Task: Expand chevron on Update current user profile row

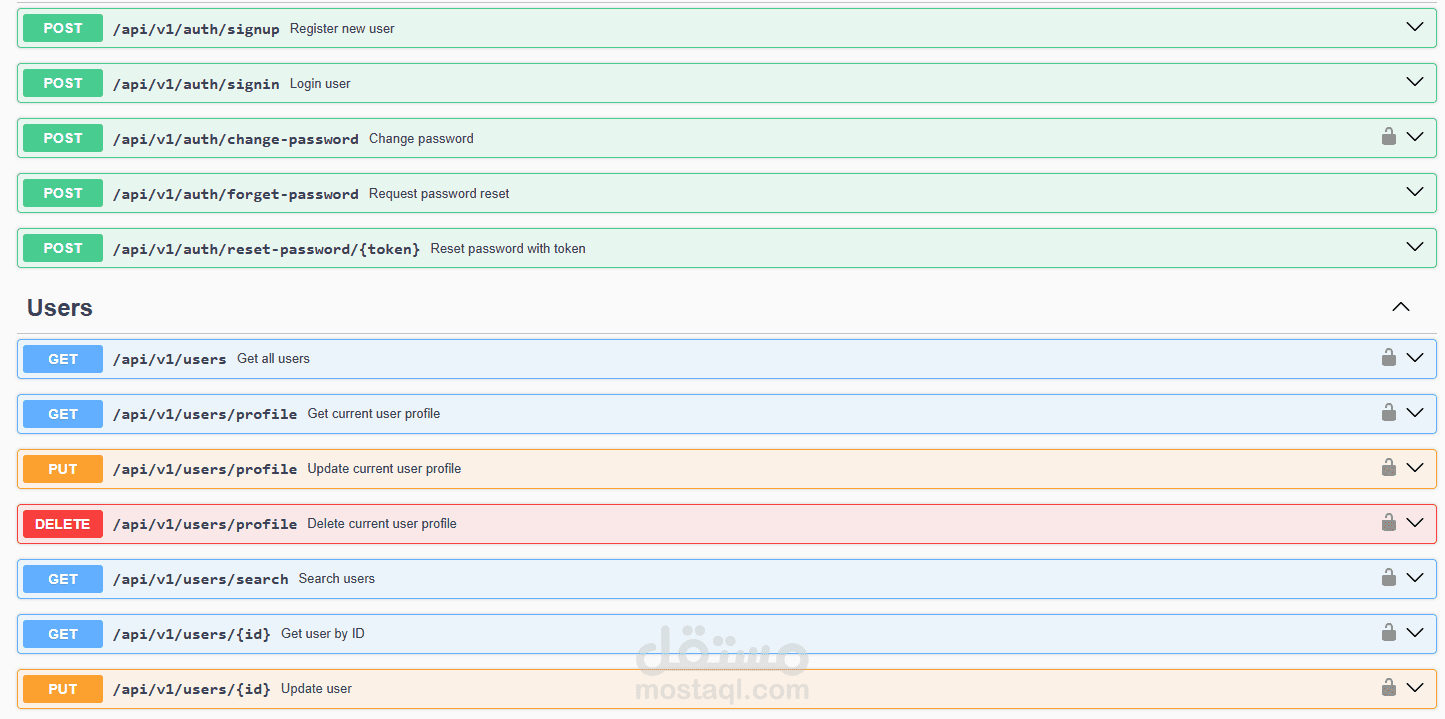Action: 1415,467
